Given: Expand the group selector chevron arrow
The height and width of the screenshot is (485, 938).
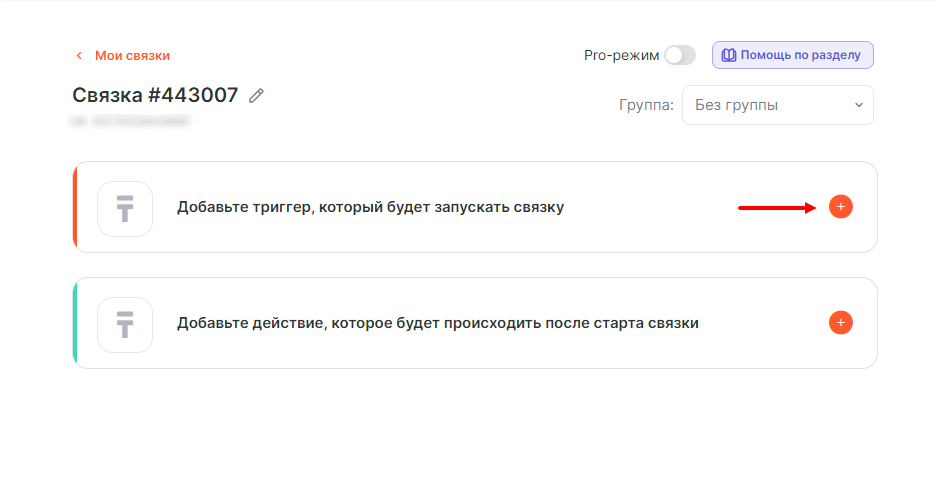Looking at the screenshot, I should click(858, 105).
